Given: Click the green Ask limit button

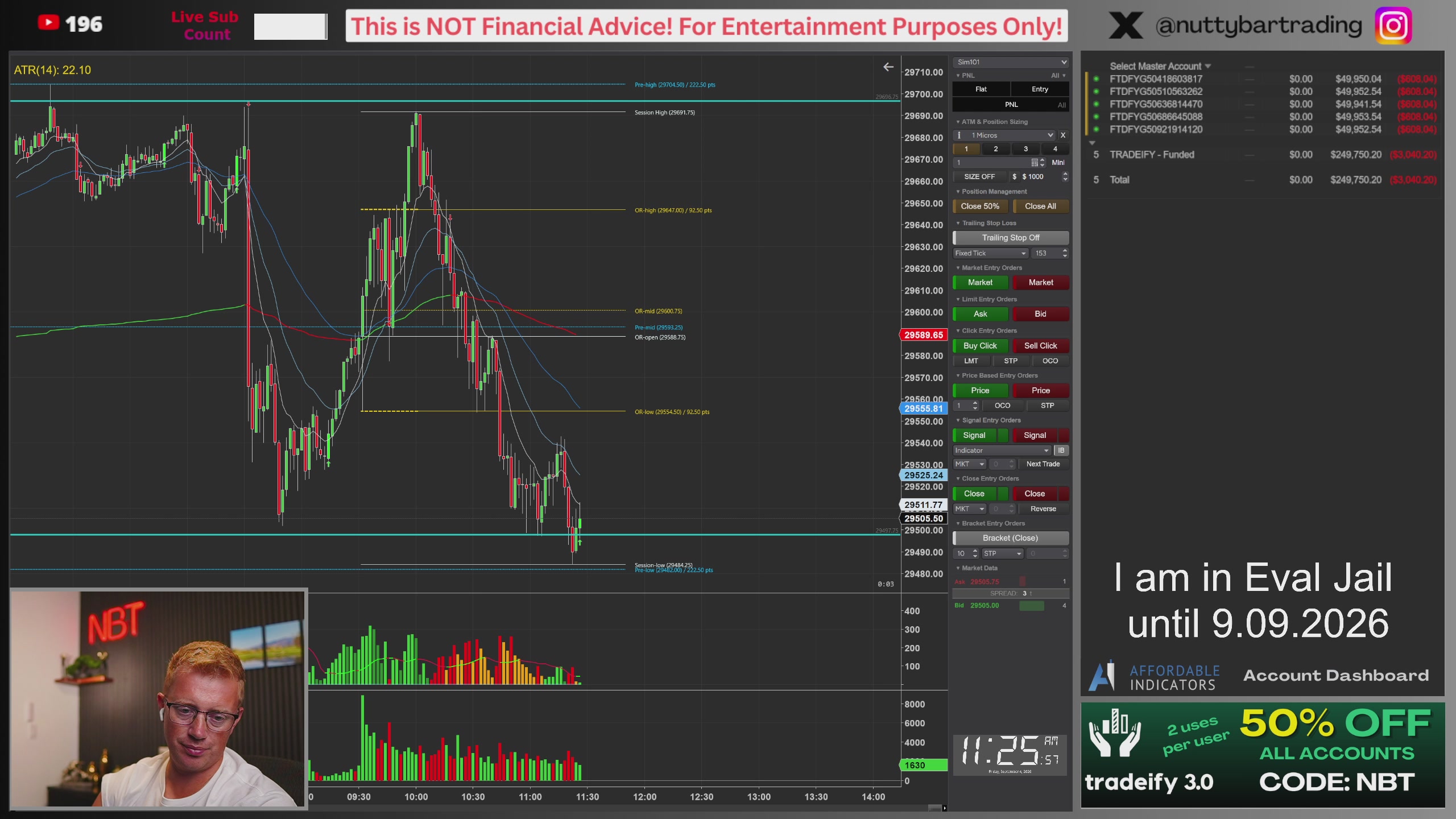Looking at the screenshot, I should 980,314.
